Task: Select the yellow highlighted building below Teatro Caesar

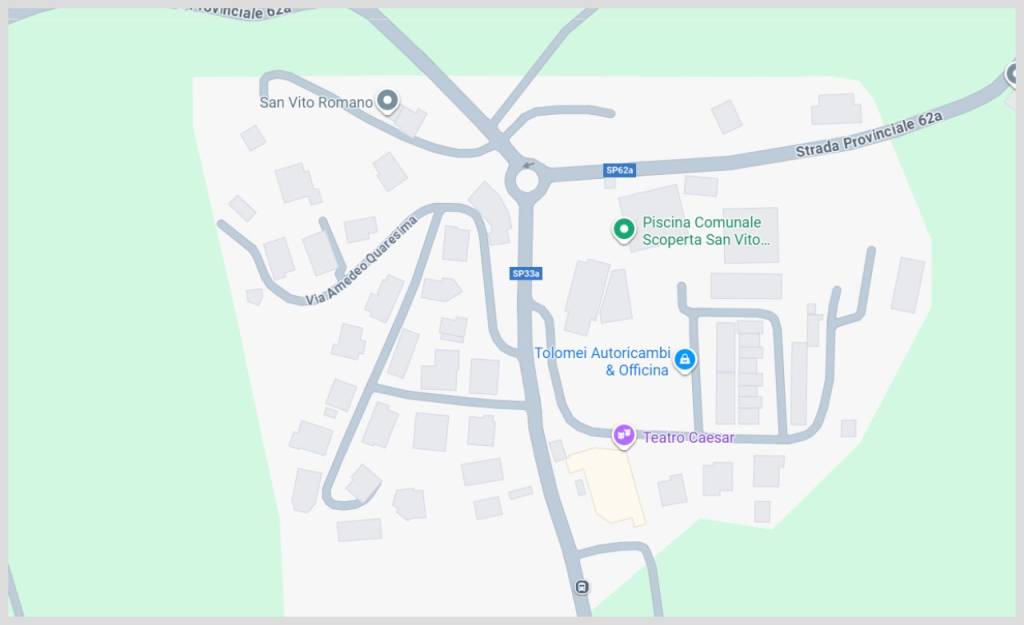Action: (x=606, y=486)
